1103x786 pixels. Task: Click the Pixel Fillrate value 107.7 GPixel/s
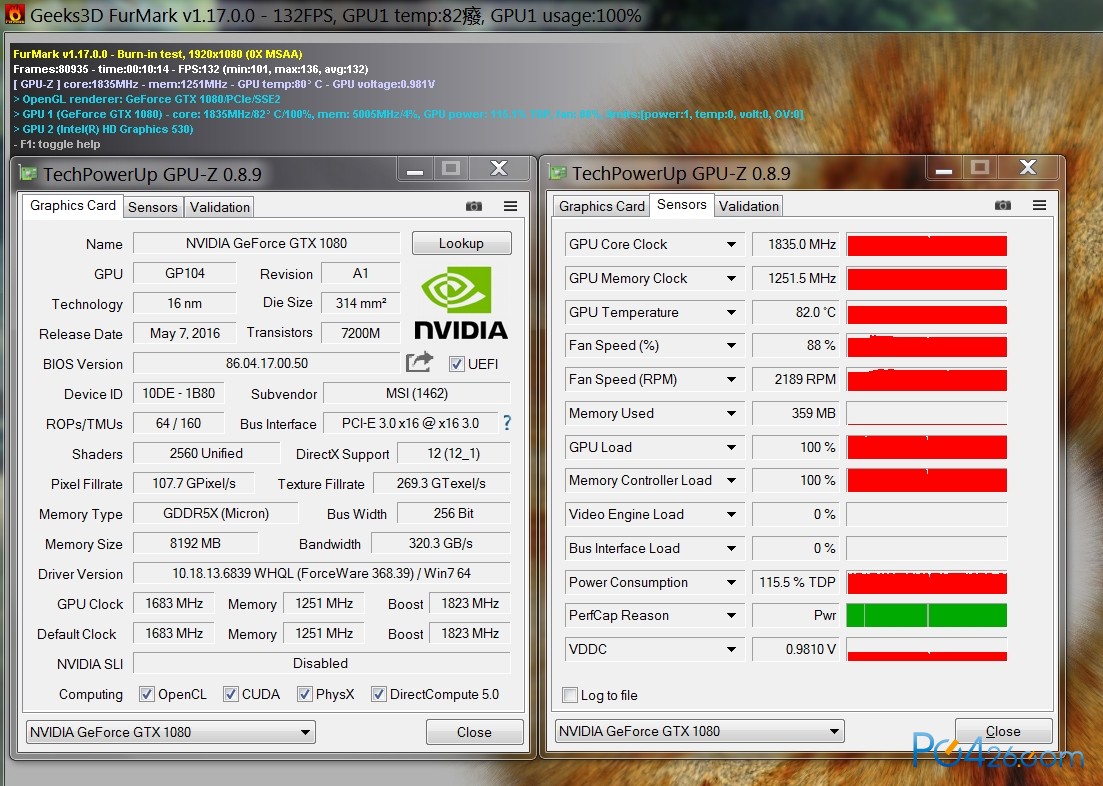click(194, 483)
